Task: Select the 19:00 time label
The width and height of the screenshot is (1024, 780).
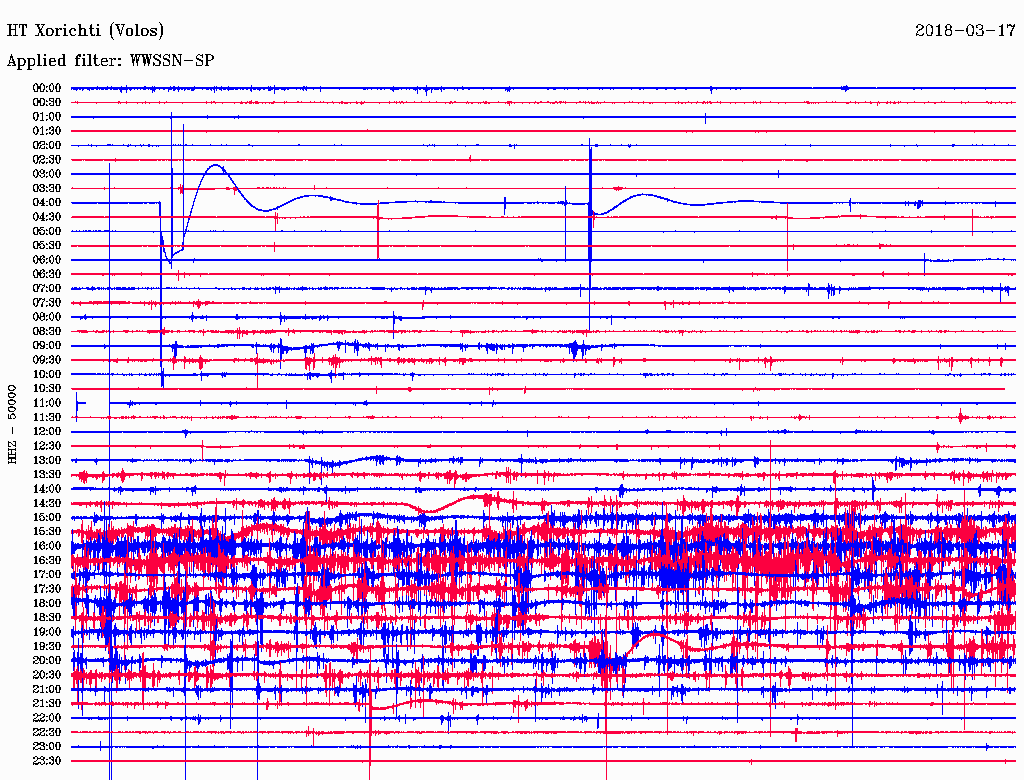Action: 47,632
